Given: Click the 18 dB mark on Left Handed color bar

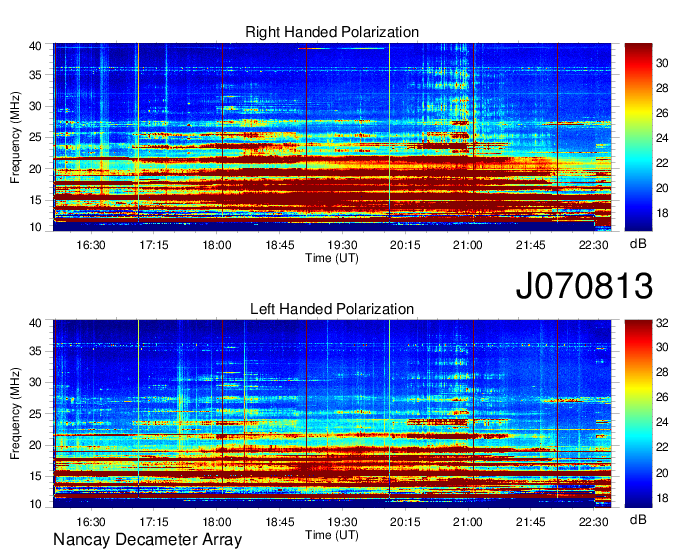Looking at the screenshot, I should [x=662, y=498].
